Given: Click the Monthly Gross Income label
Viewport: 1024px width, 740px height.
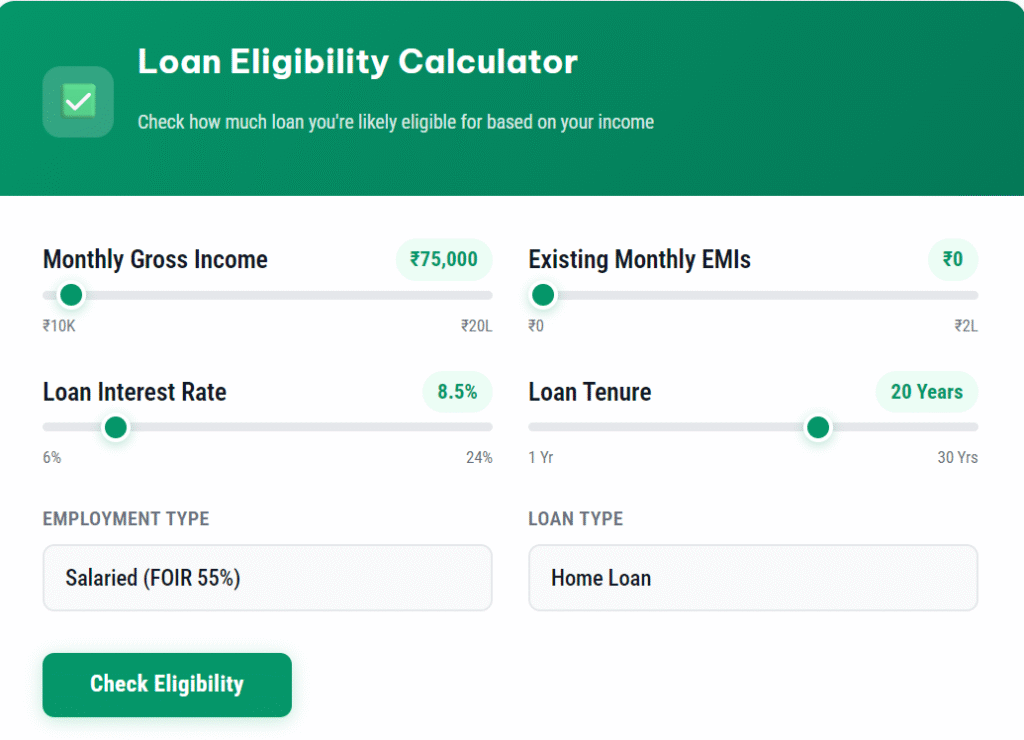Looking at the screenshot, I should [155, 259].
